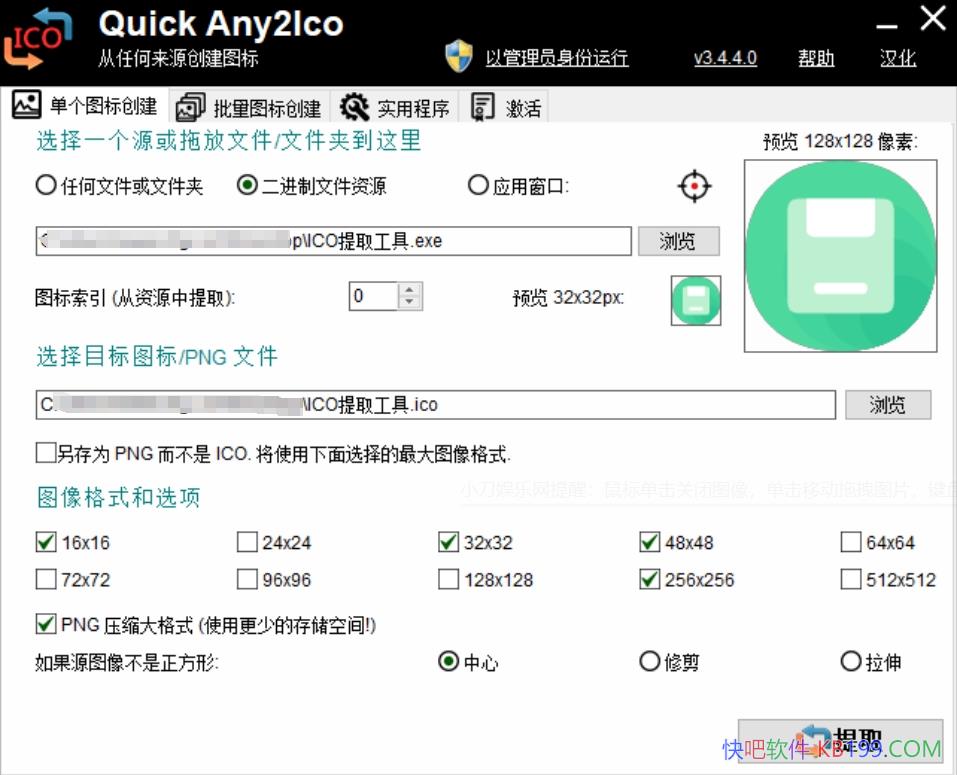The height and width of the screenshot is (775, 957).
Task: Select the 任何文件或文件夹 radio option
Action: 46,186
